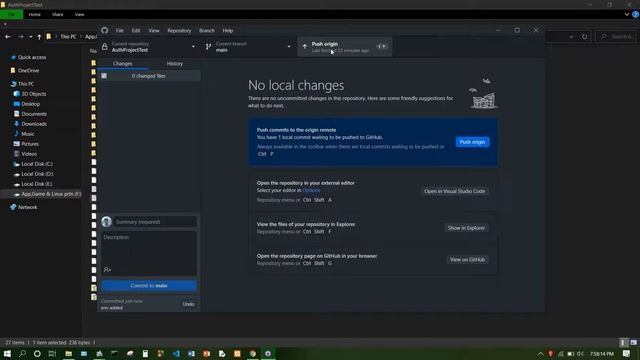Open Word from taskbar
The width and height of the screenshot is (640, 360).
[191, 353]
